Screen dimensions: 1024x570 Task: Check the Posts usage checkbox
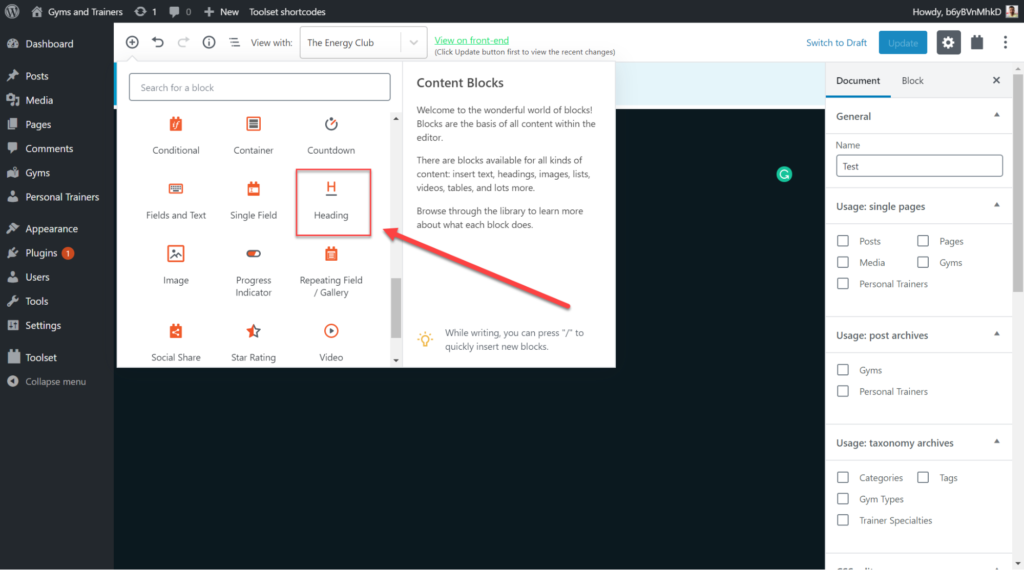pos(843,241)
